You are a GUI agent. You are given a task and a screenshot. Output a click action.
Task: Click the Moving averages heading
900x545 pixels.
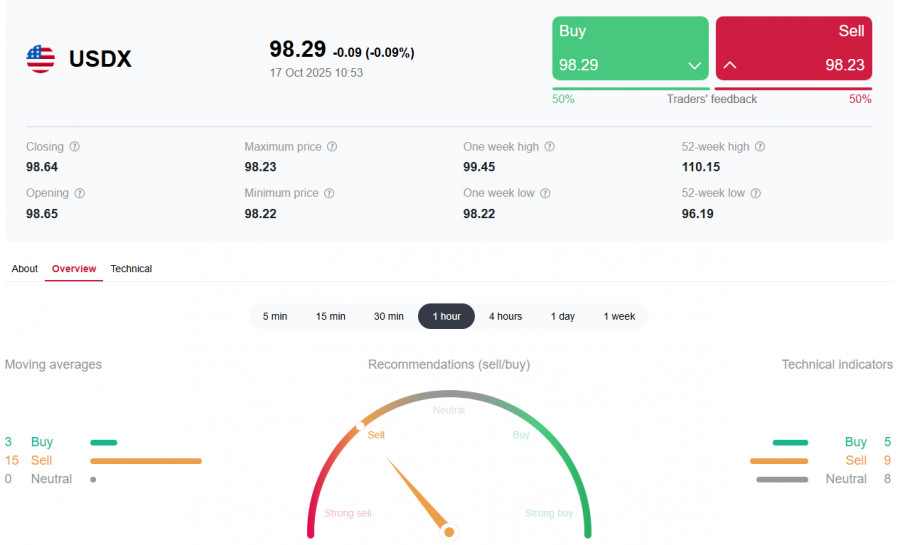click(53, 364)
